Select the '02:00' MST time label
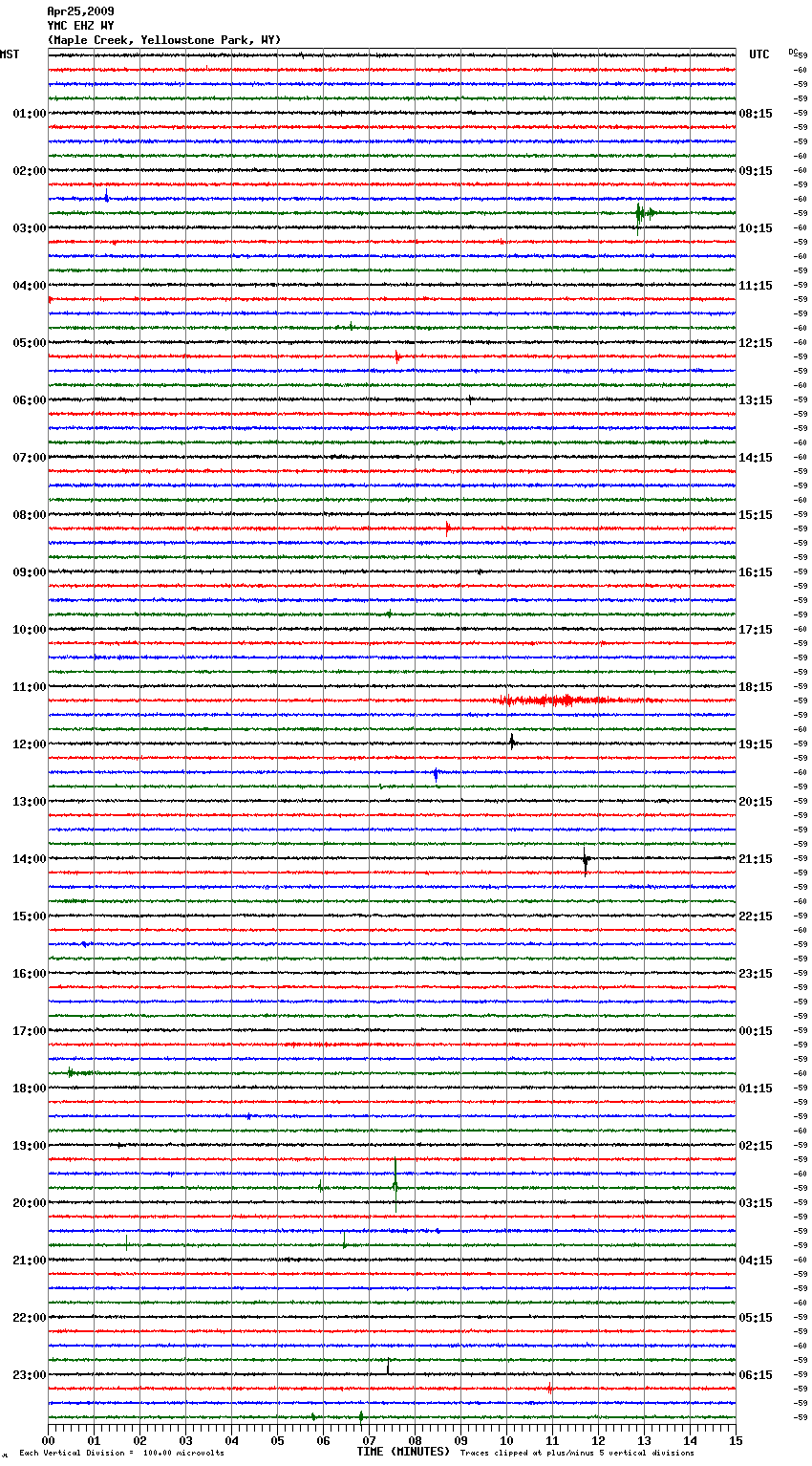Screen dimensions: 812x1466 [30, 171]
